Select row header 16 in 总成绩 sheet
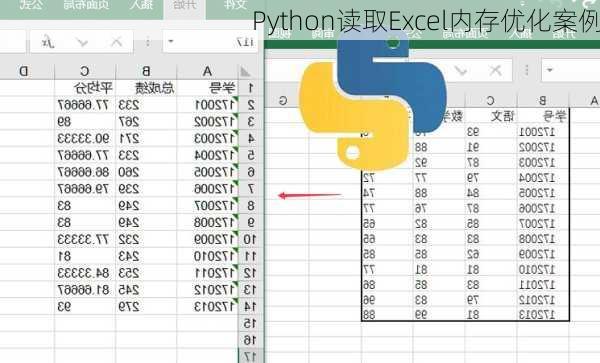Screen dimensions: 600x363 point(250,340)
